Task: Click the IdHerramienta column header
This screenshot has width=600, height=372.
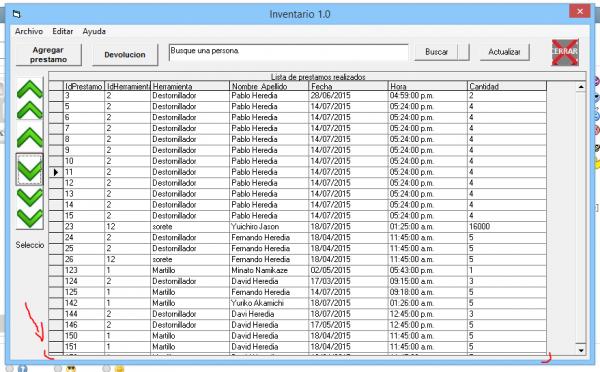Action: point(127,86)
